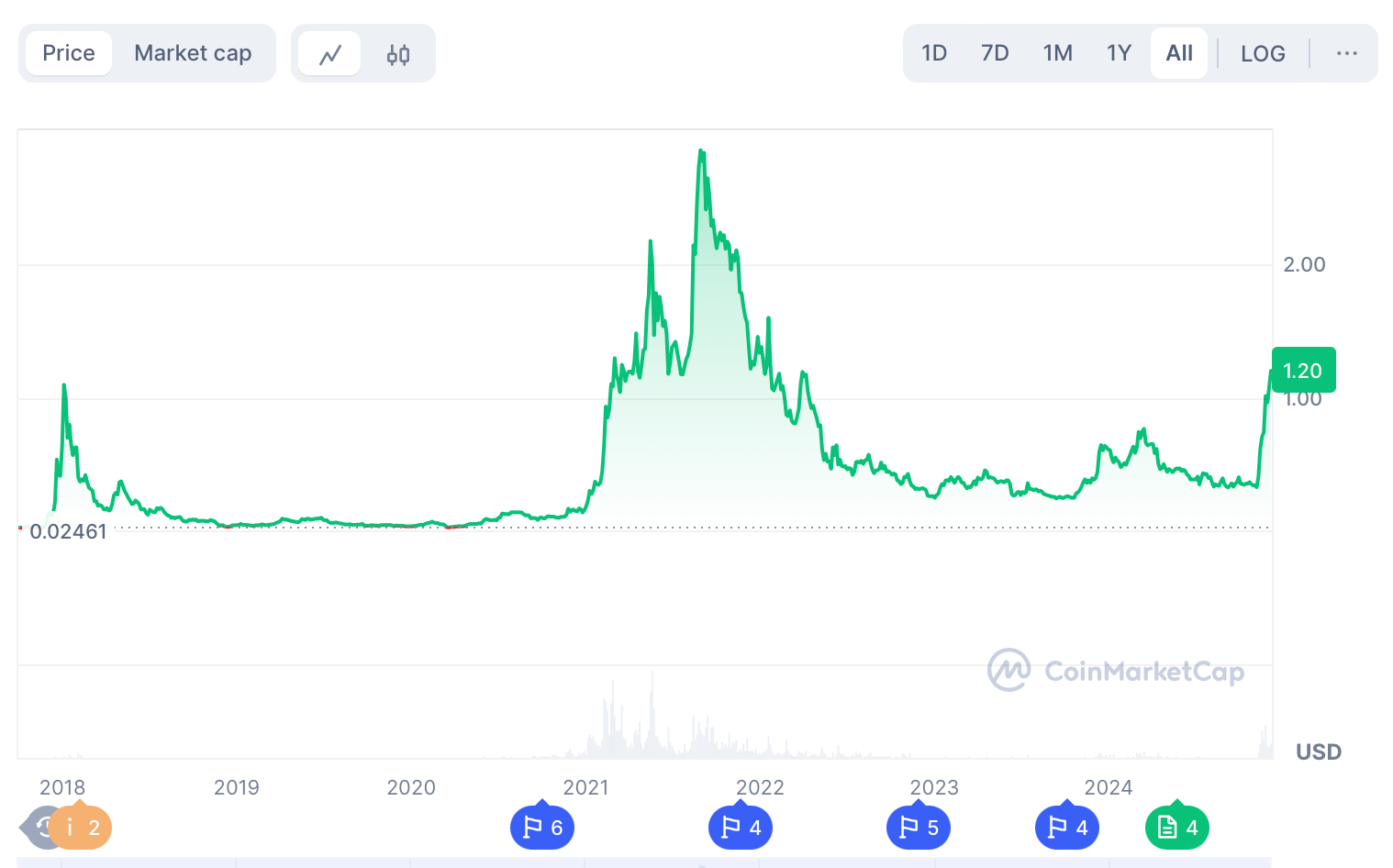The width and height of the screenshot is (1393, 868).
Task: Click the gray history marker icon
Action: point(39,828)
